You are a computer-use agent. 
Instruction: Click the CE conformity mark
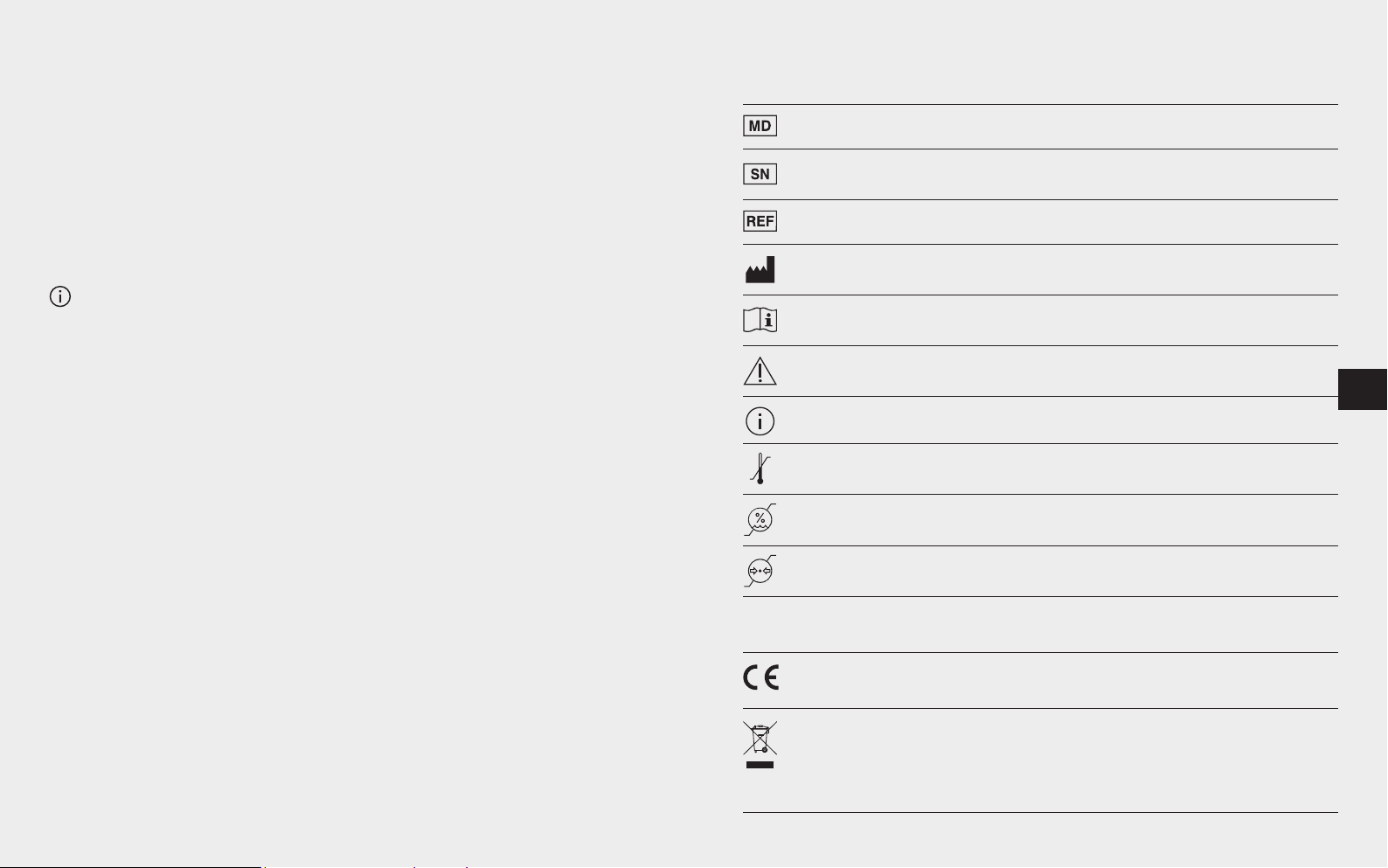click(760, 678)
